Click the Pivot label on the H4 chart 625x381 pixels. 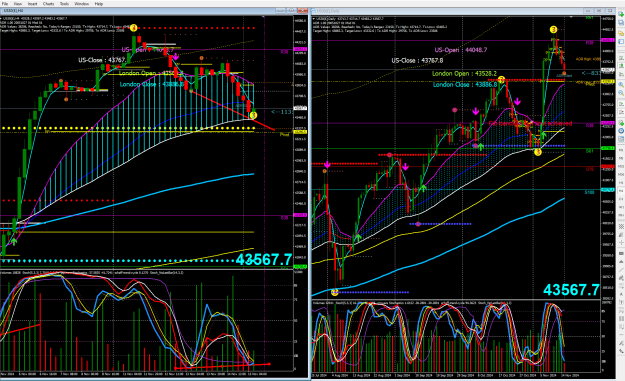point(284,135)
